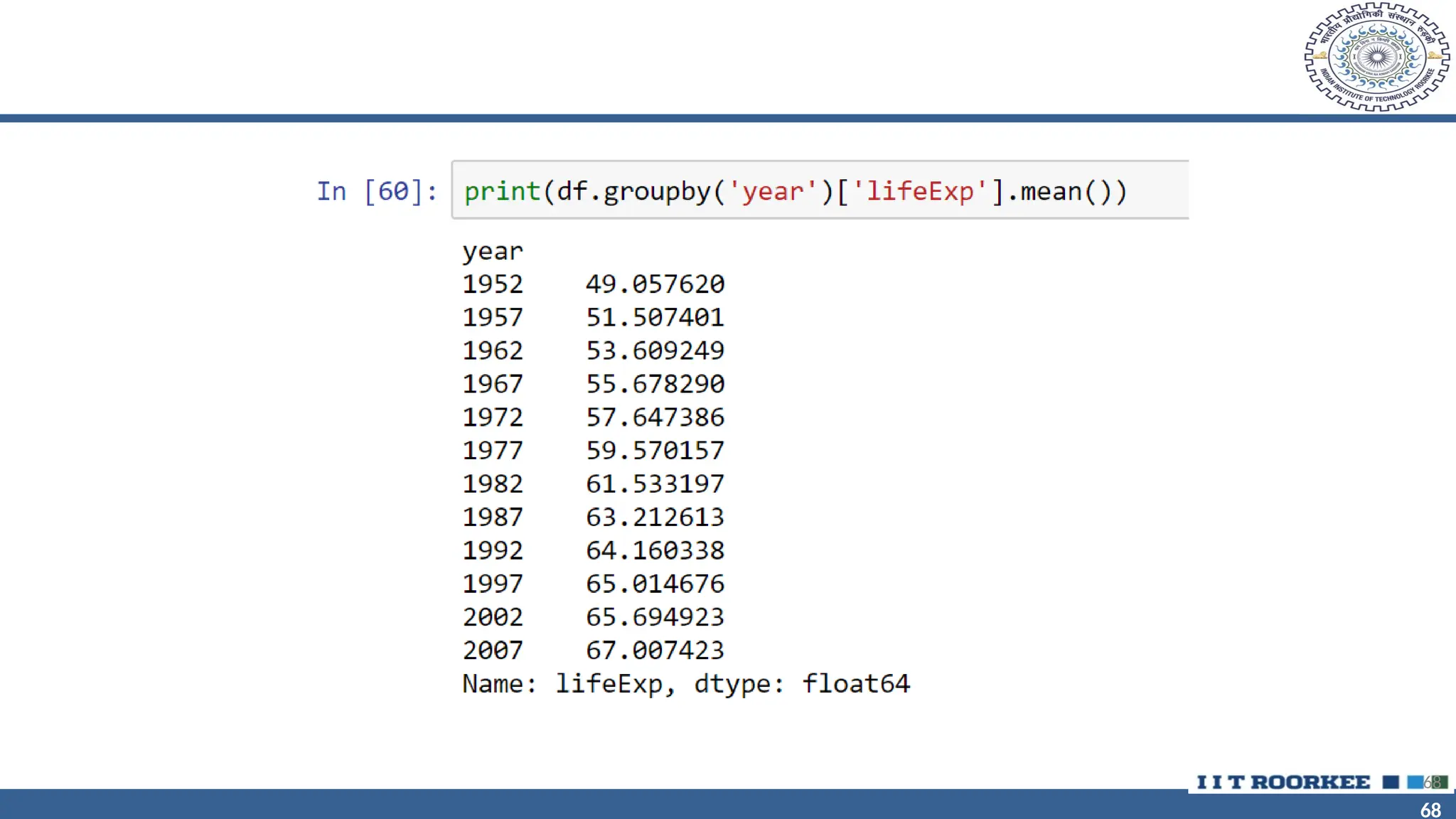Click the 1952 row value 49.057620
The height and width of the screenshot is (819, 1456).
[x=655, y=284]
